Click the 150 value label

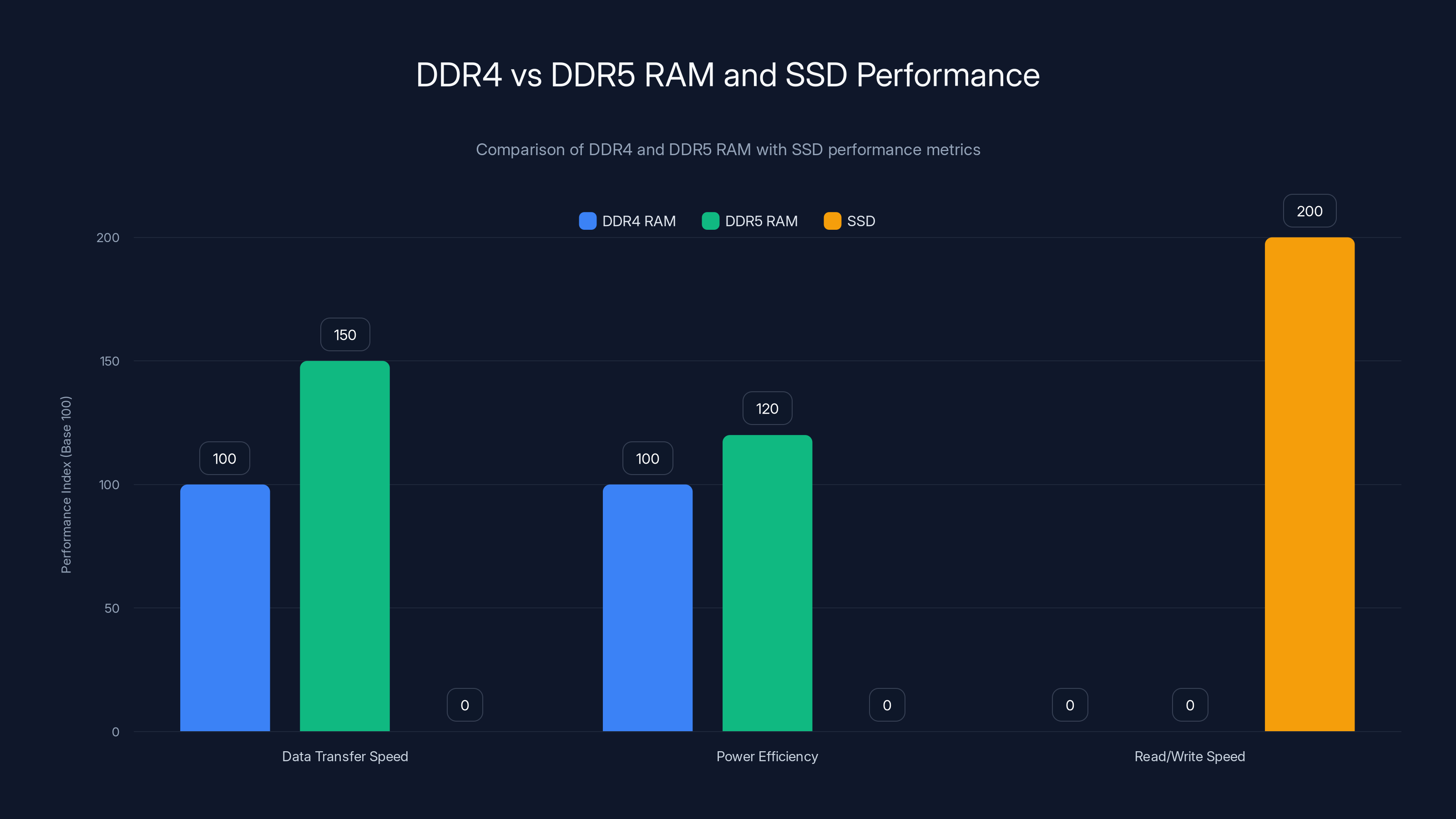(345, 334)
